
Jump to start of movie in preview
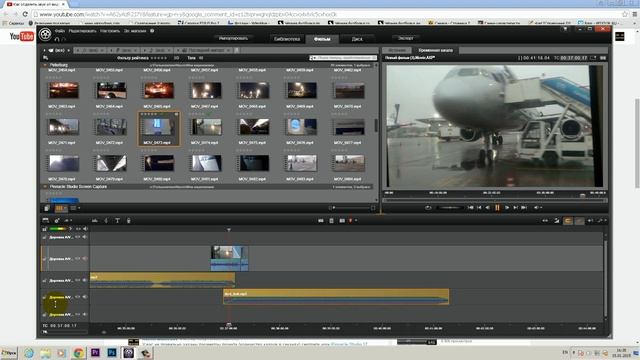tap(470, 207)
